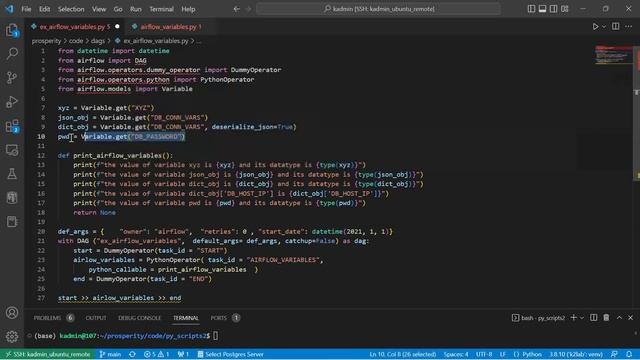Select Python interpreter 3.8.10 in status bar
The image size is (640, 360).
click(x=576, y=354)
